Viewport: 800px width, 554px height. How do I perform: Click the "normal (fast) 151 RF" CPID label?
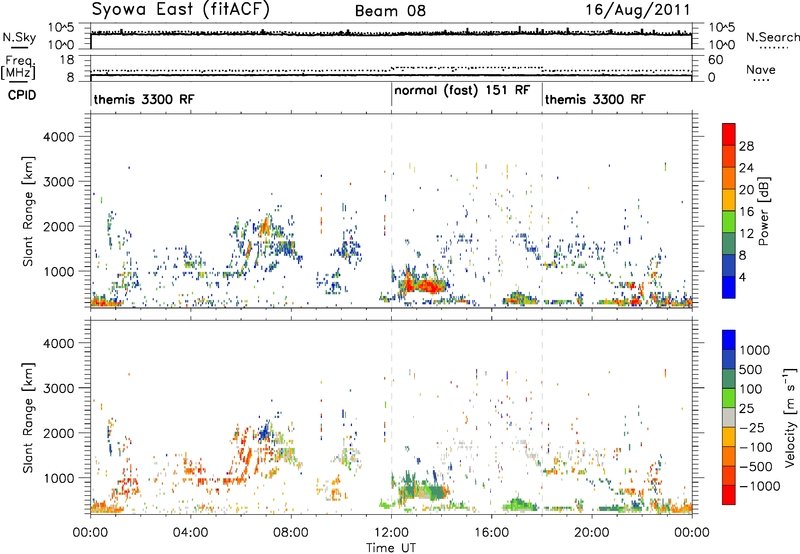[x=462, y=90]
